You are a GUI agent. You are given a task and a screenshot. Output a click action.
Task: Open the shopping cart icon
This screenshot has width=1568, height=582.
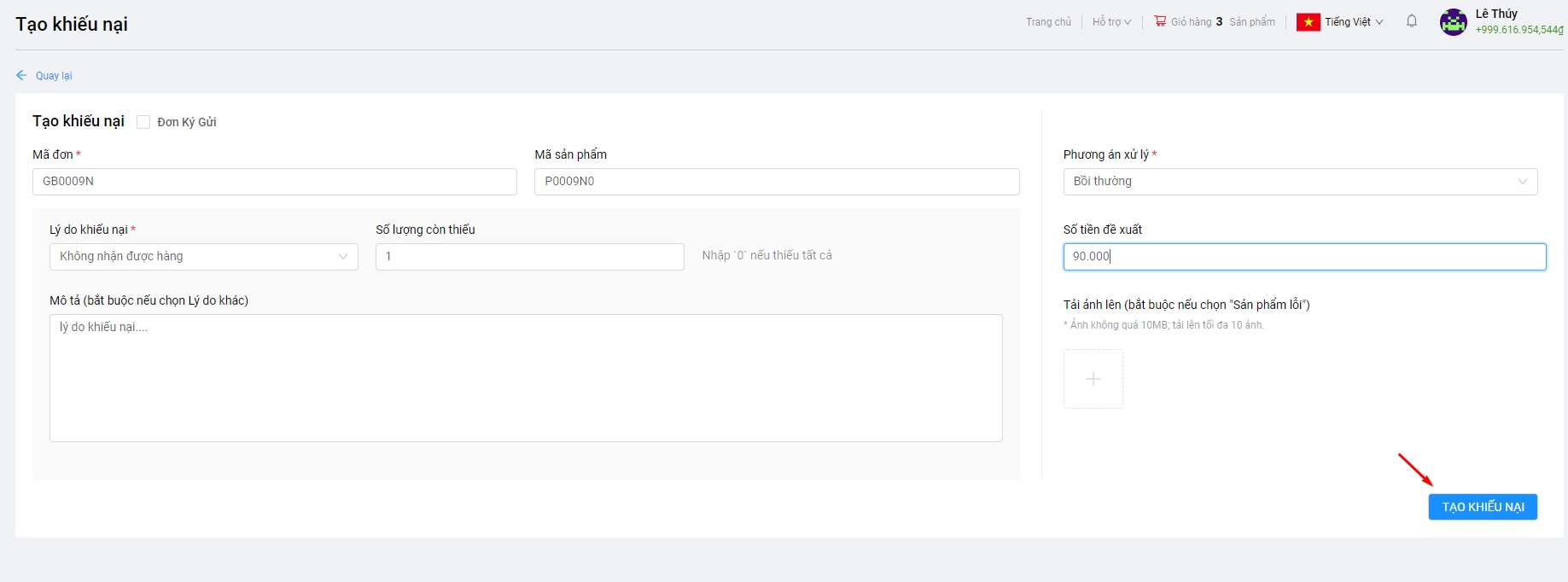[x=1160, y=21]
